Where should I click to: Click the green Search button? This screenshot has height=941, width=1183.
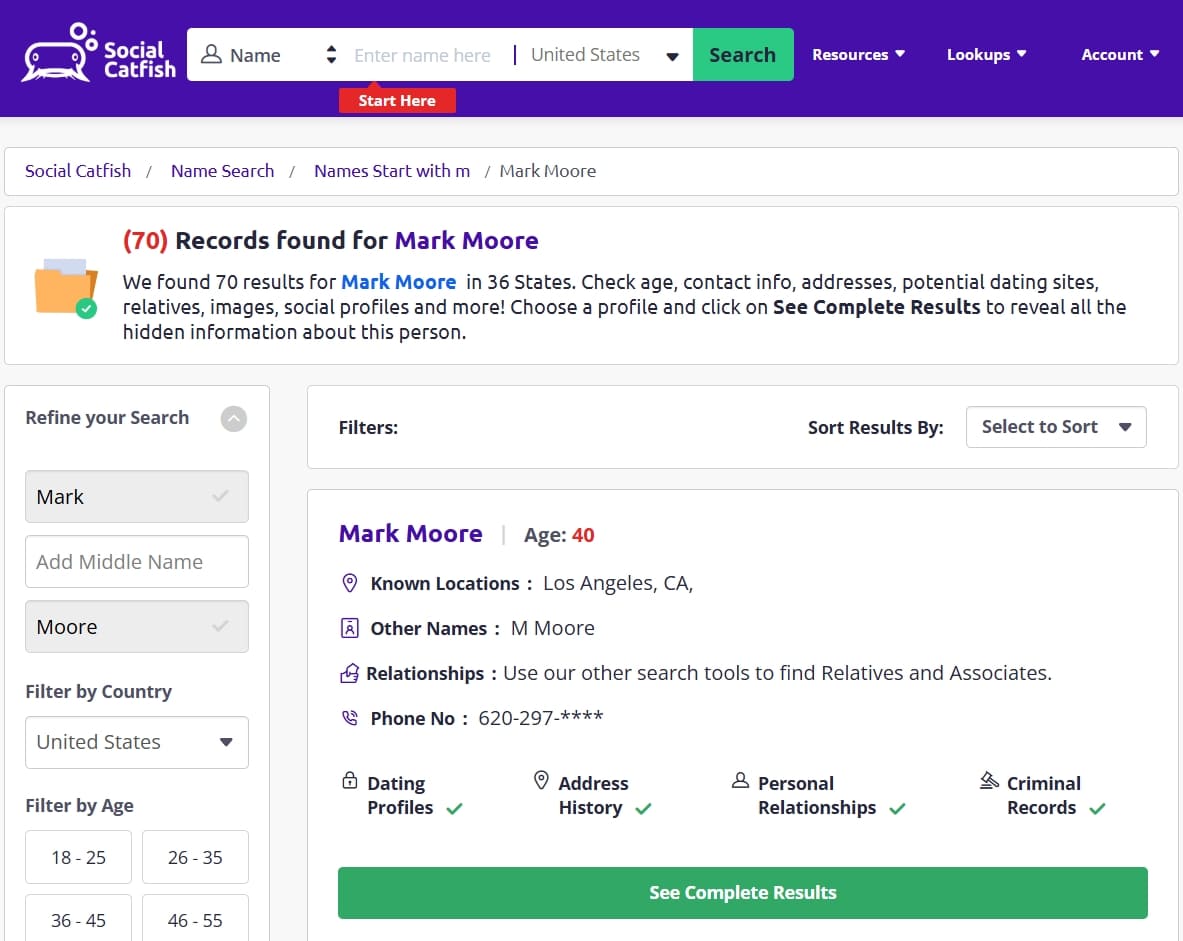click(742, 54)
